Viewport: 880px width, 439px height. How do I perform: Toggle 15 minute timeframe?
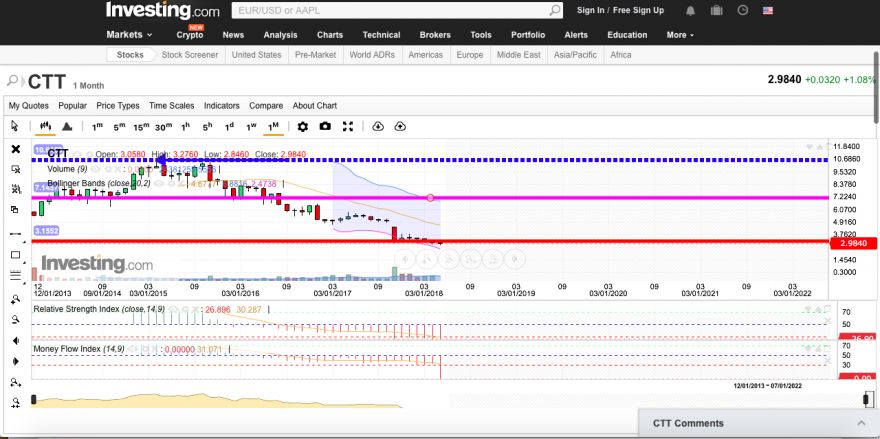pos(141,126)
